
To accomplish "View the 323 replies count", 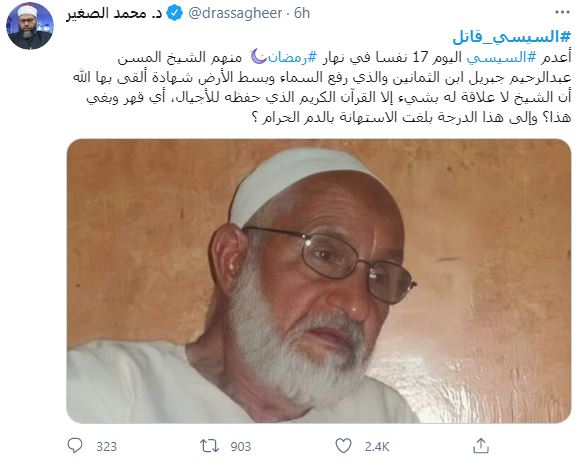I will pos(106,447).
